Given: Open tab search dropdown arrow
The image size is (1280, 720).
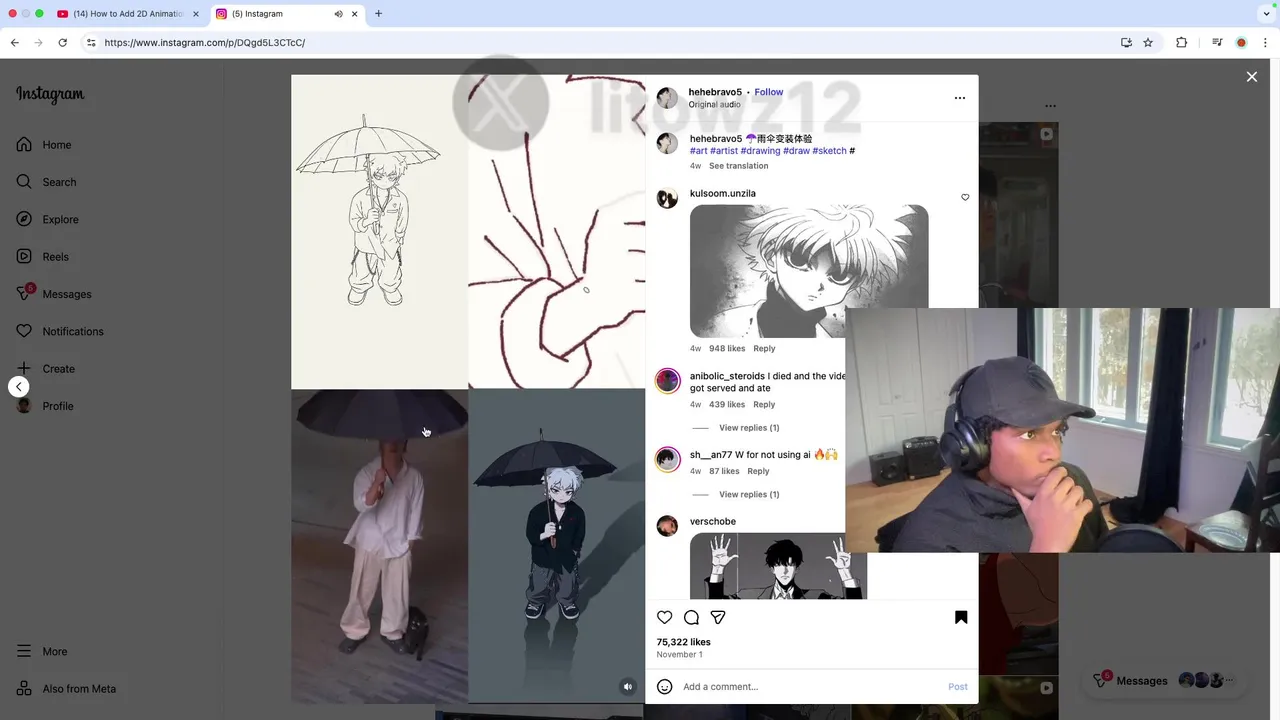Looking at the screenshot, I should pyautogui.click(x=1267, y=14).
